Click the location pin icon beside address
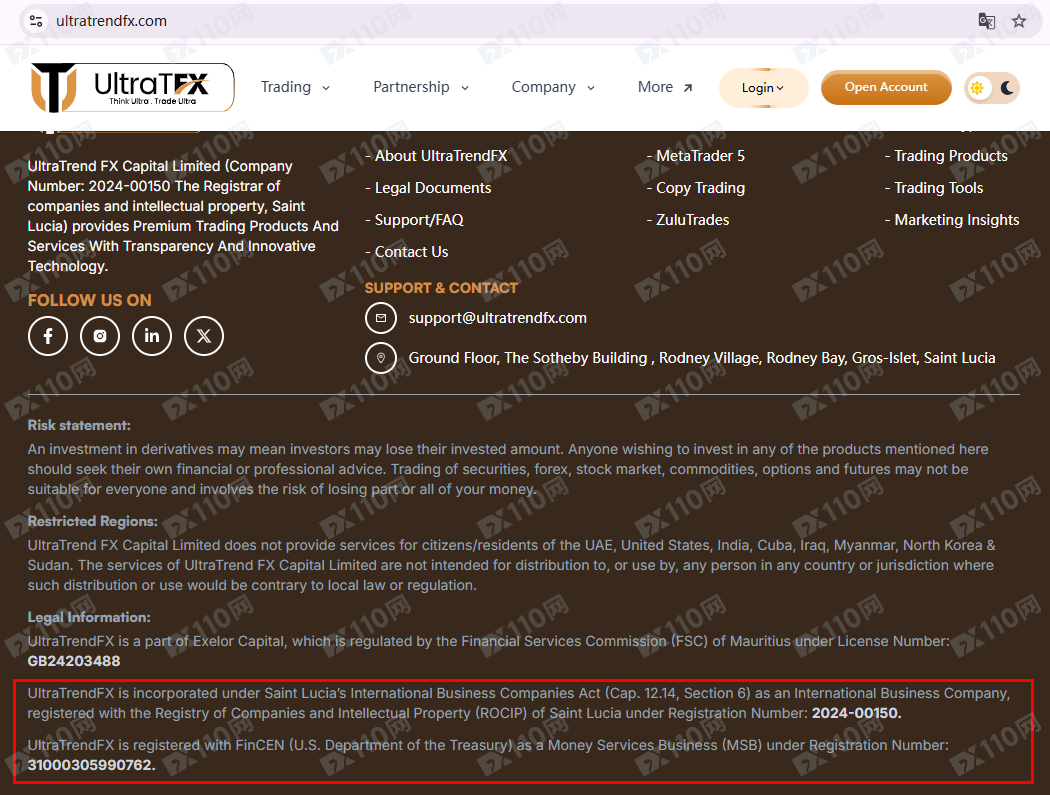The image size is (1050, 795). 380,358
